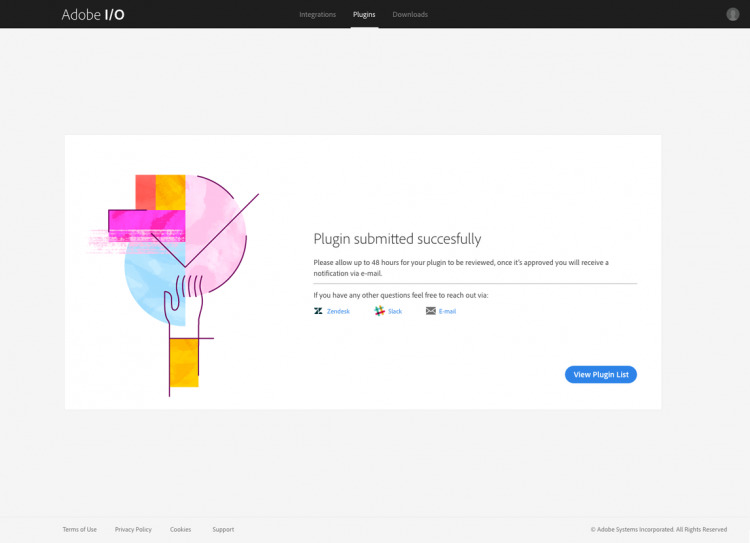
Task: Click the Zendesk logo icon
Action: 318,311
